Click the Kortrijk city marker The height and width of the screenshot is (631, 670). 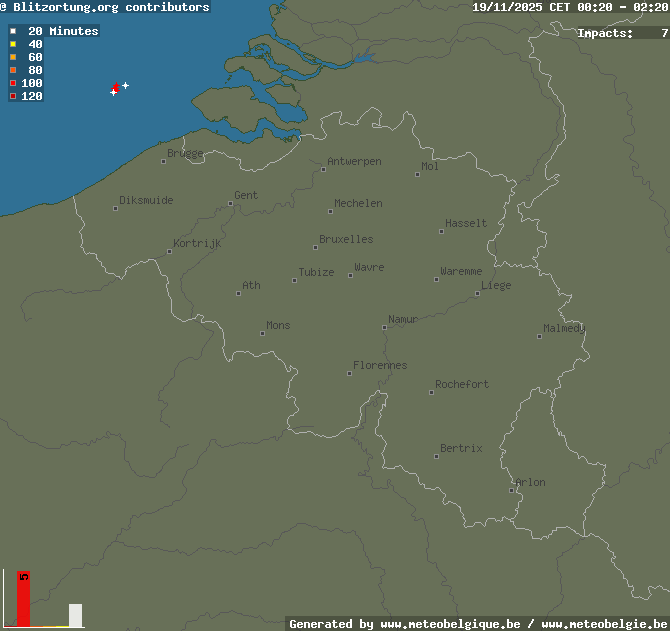(169, 251)
